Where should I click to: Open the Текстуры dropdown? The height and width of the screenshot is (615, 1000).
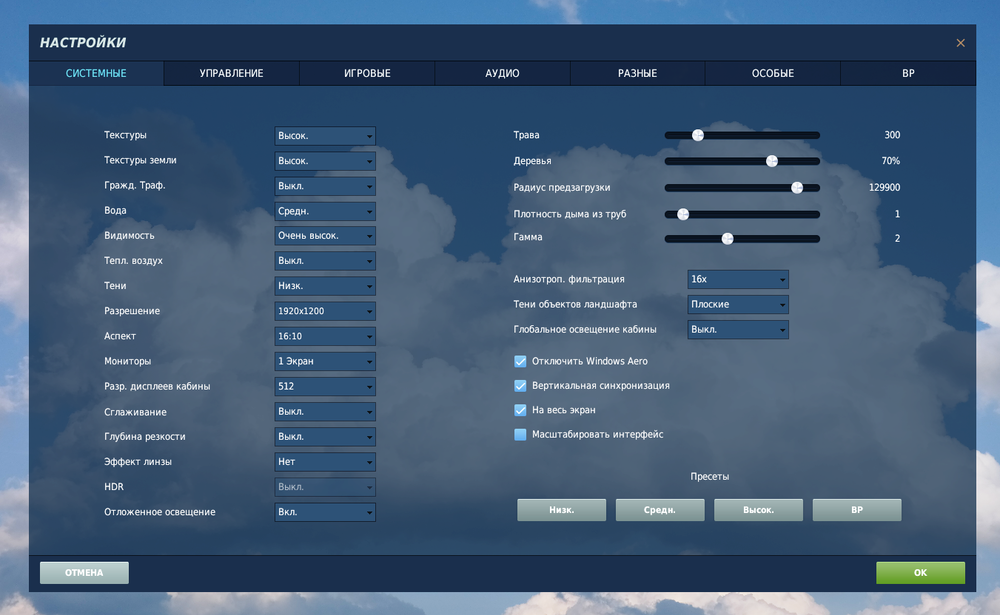pos(325,135)
